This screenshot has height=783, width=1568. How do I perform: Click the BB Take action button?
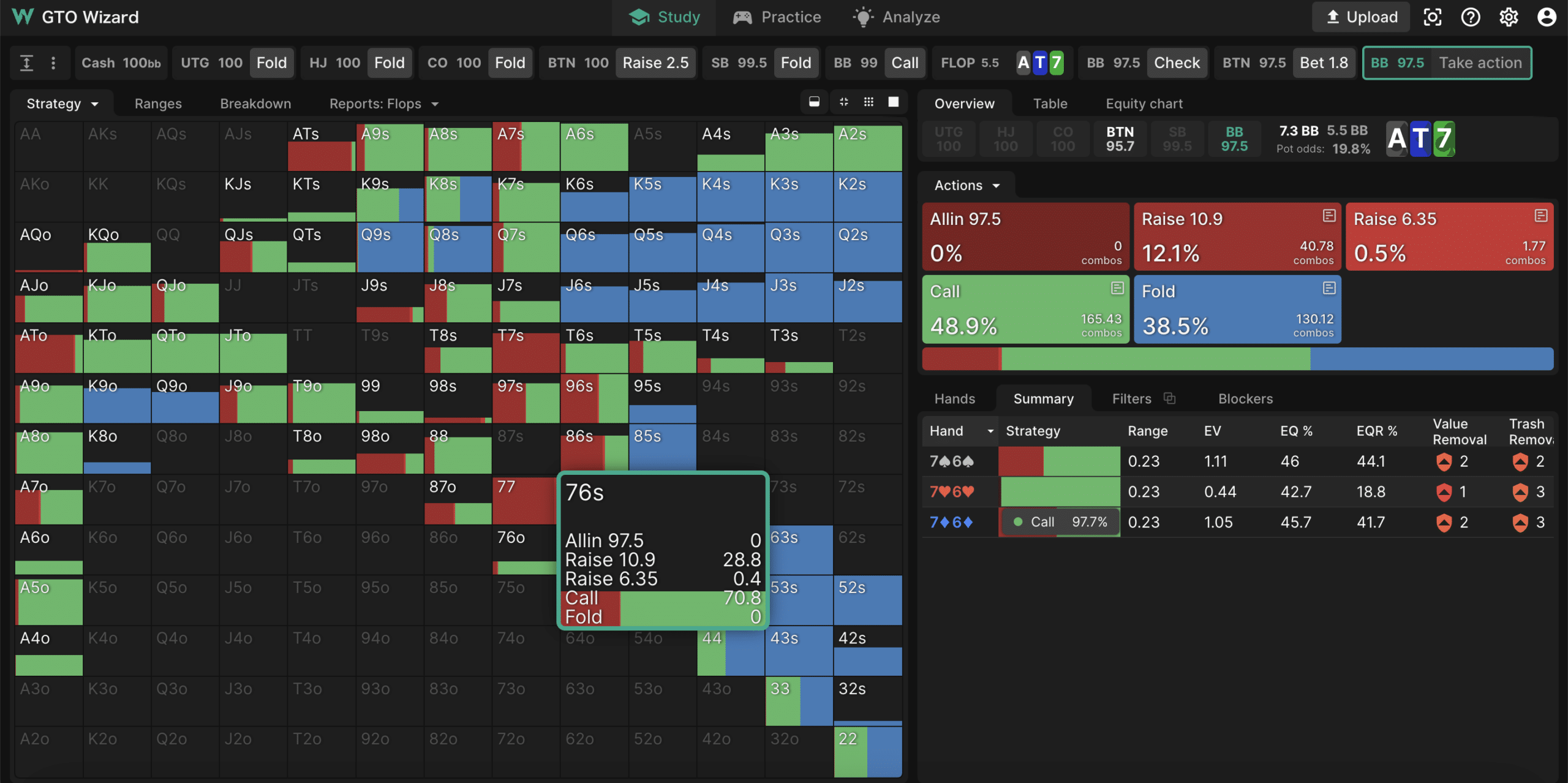[x=1446, y=62]
